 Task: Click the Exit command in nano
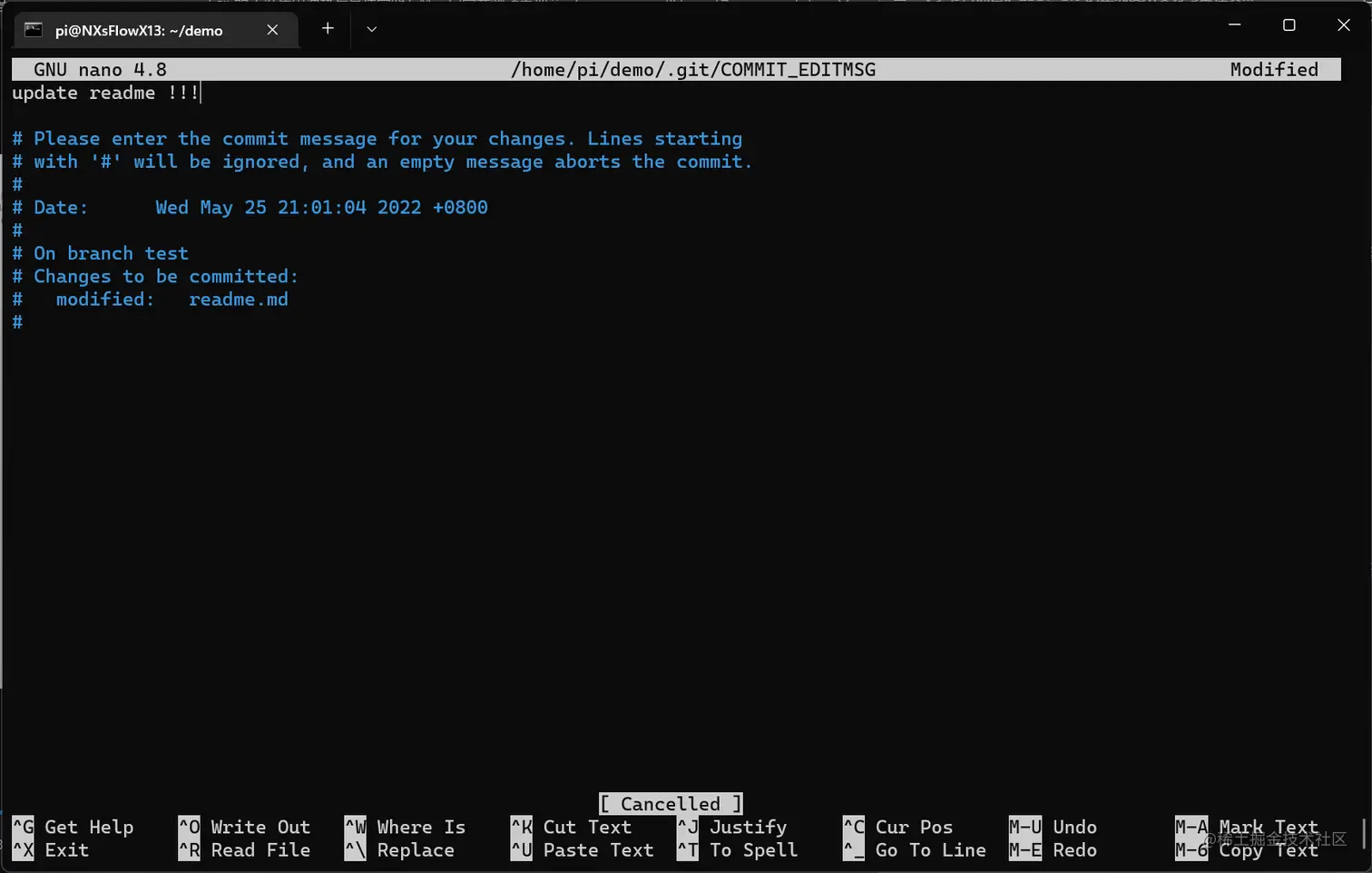pyautogui.click(x=54, y=850)
